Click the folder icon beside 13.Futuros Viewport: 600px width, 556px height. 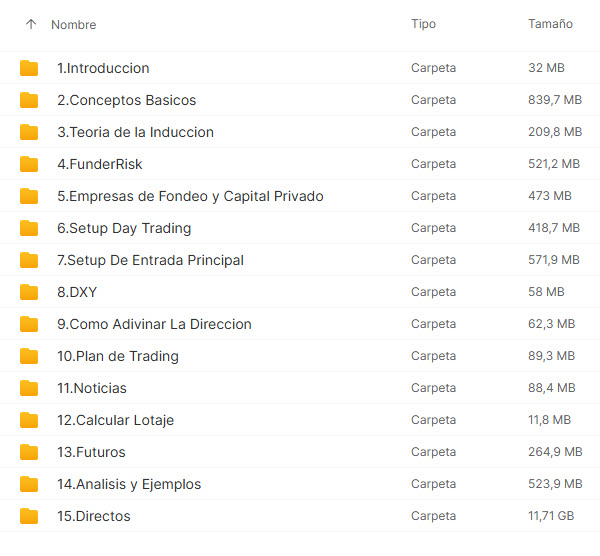[29, 452]
